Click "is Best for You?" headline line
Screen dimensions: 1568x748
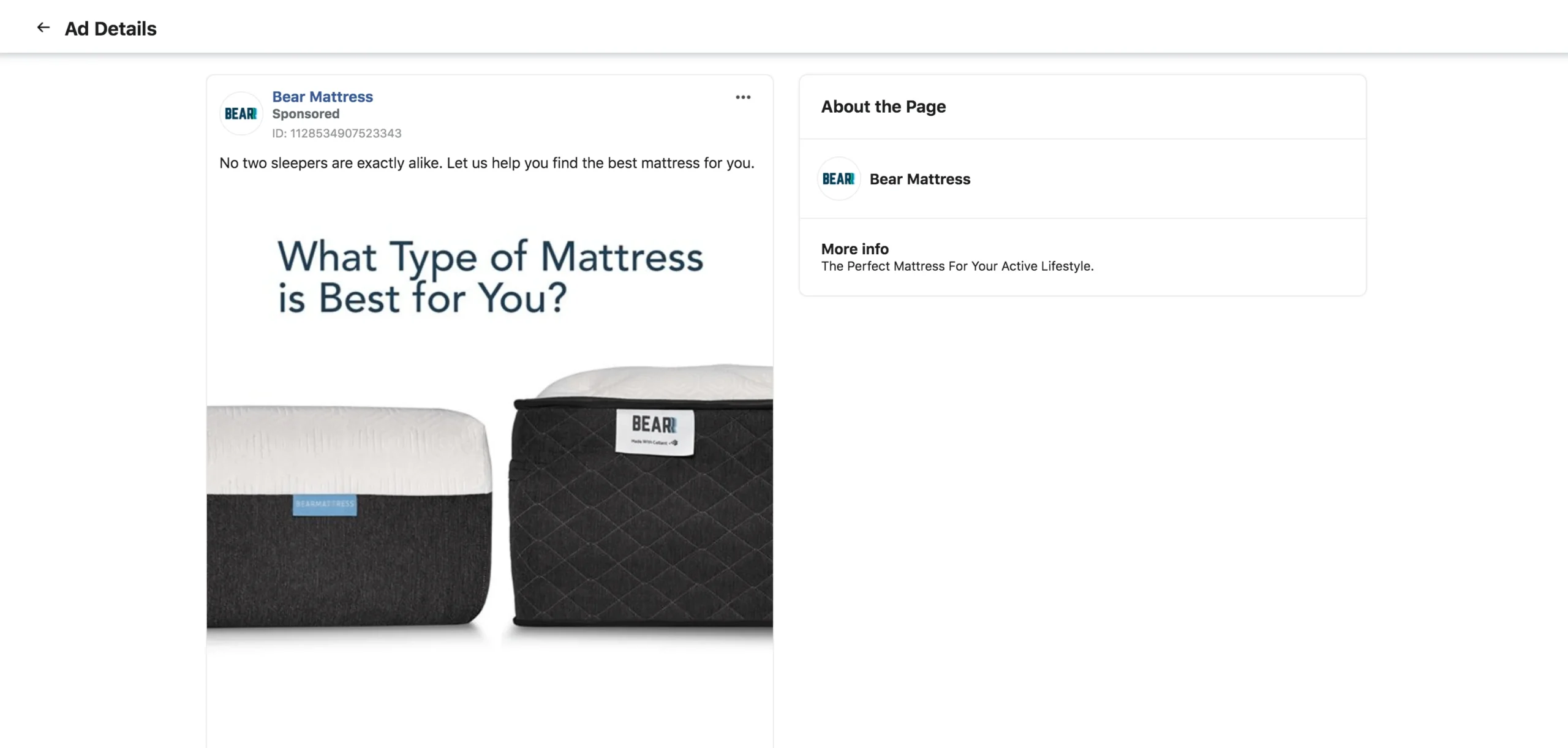point(423,298)
